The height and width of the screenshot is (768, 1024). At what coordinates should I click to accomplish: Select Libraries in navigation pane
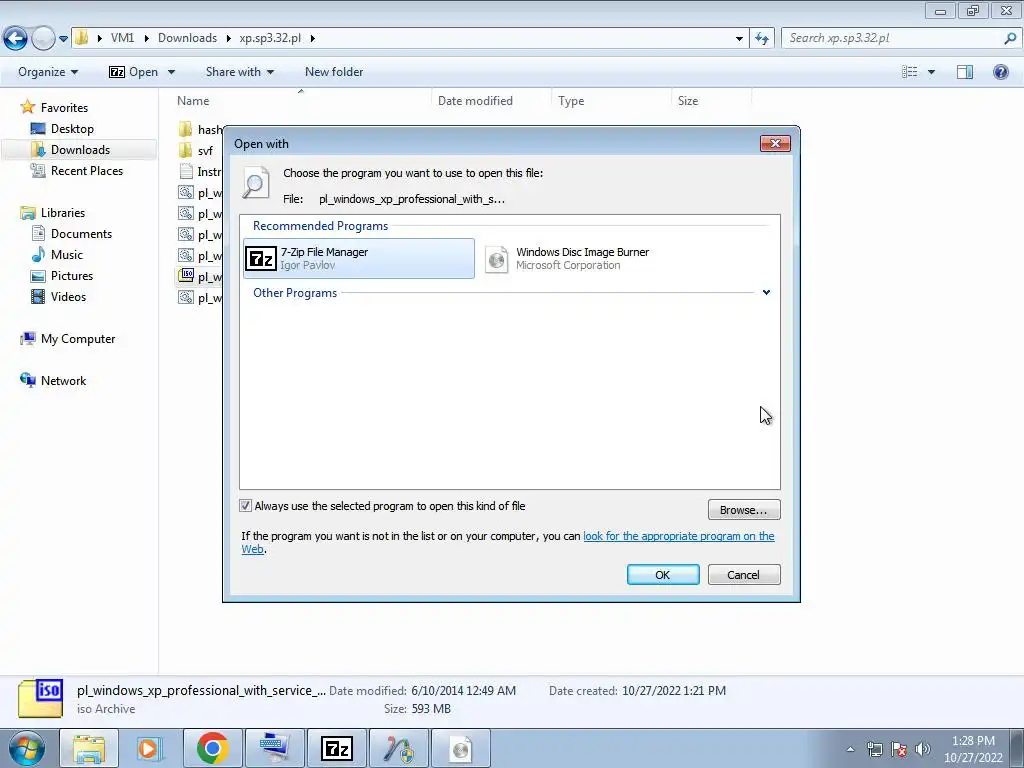[63, 213]
